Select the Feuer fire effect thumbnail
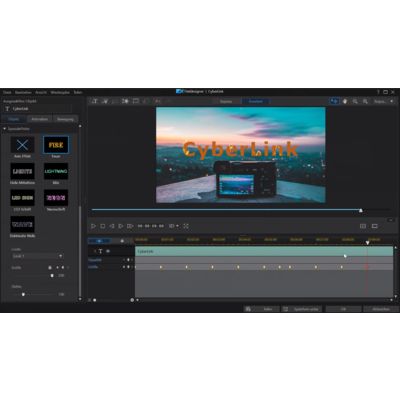This screenshot has width=400, height=400. (56, 145)
